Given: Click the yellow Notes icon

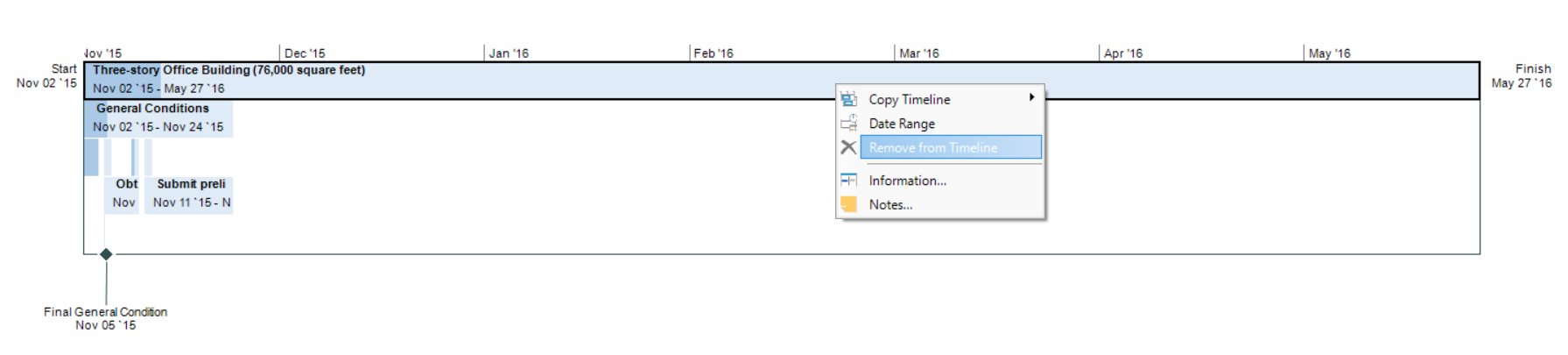Looking at the screenshot, I should (x=848, y=204).
